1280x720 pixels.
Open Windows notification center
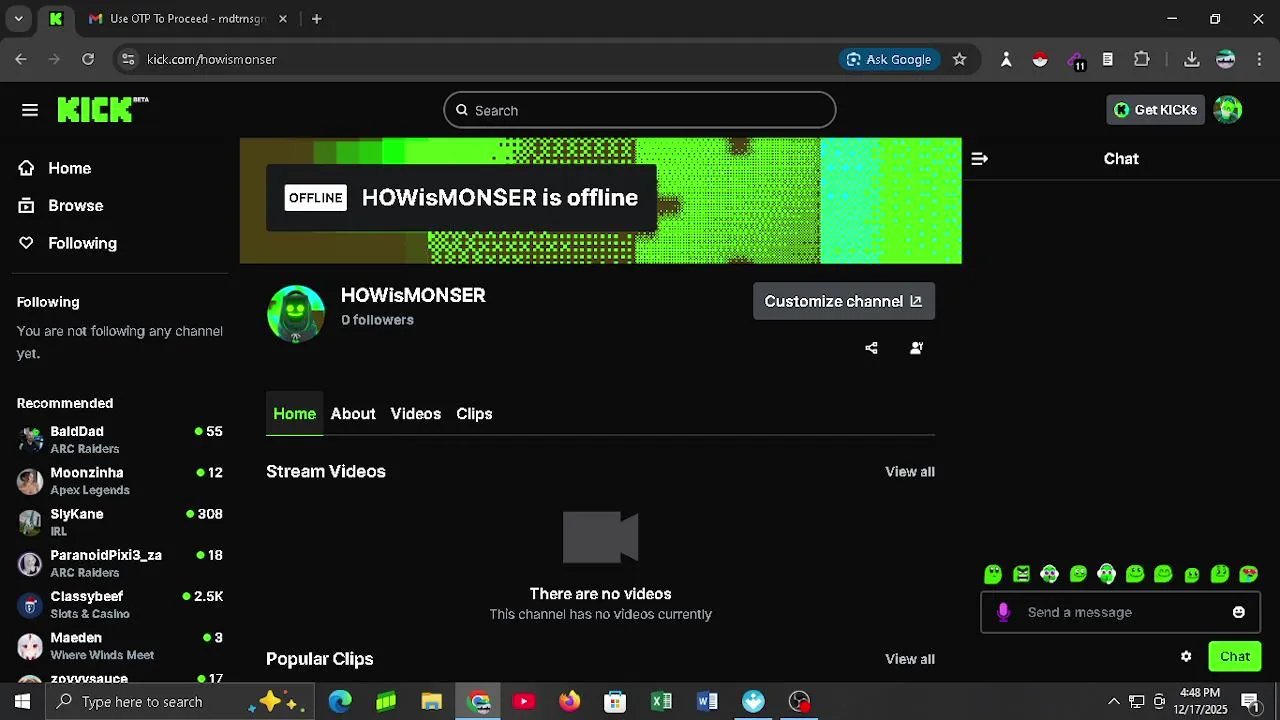[x=1250, y=702]
